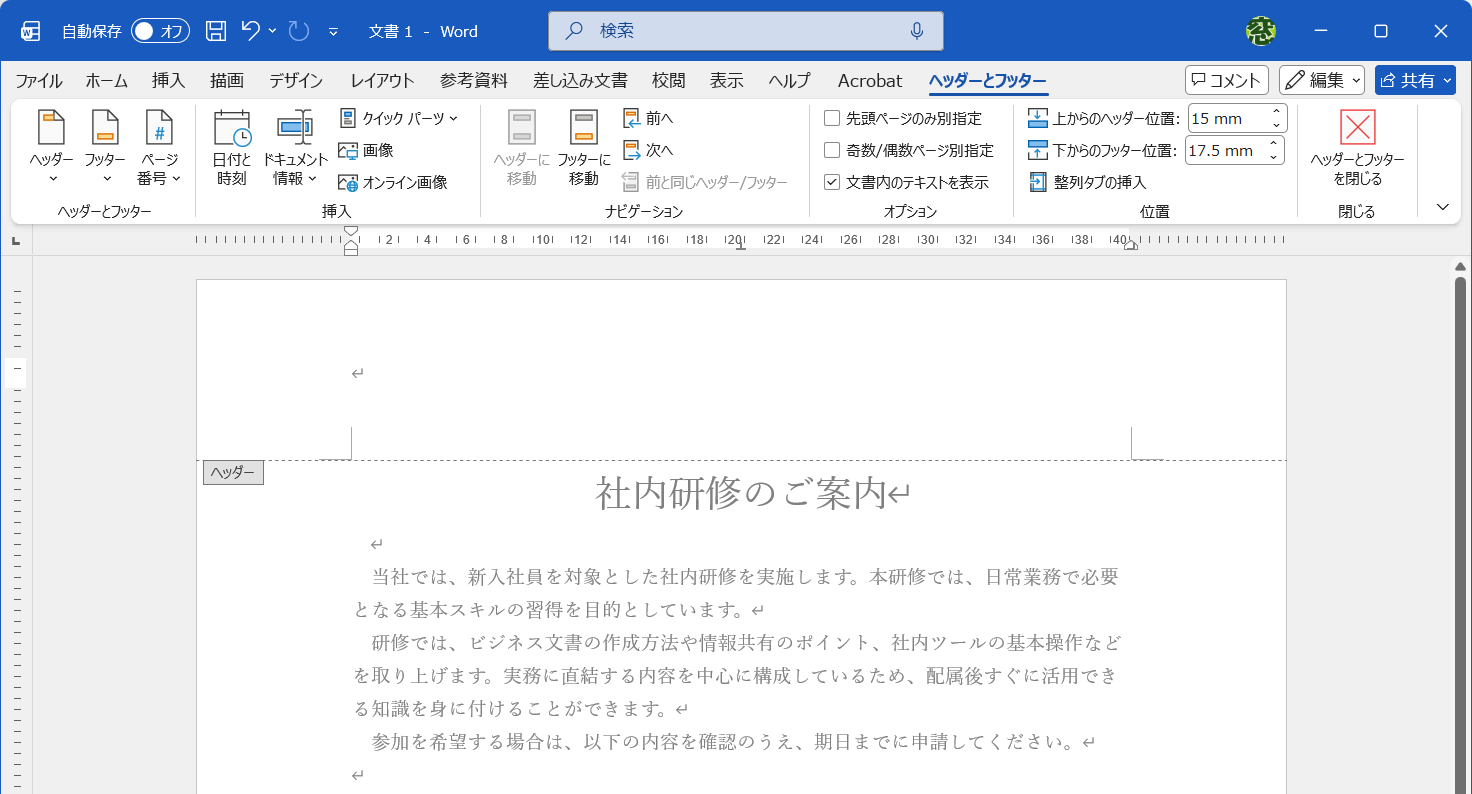1472x794 pixels.
Task: Collapse the ribbon with the chevron
Action: click(1441, 206)
